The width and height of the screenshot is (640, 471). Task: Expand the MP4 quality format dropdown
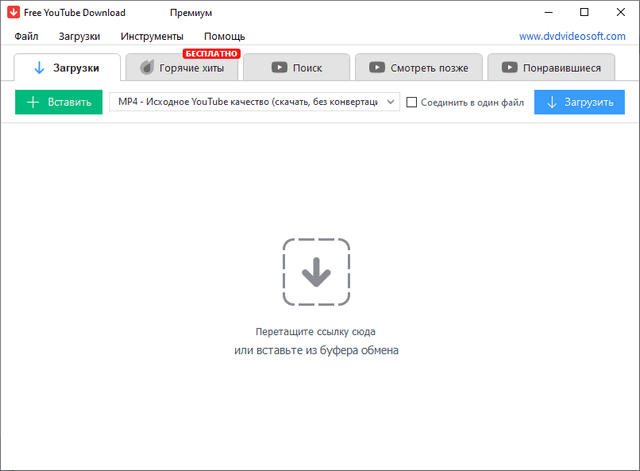click(x=390, y=102)
